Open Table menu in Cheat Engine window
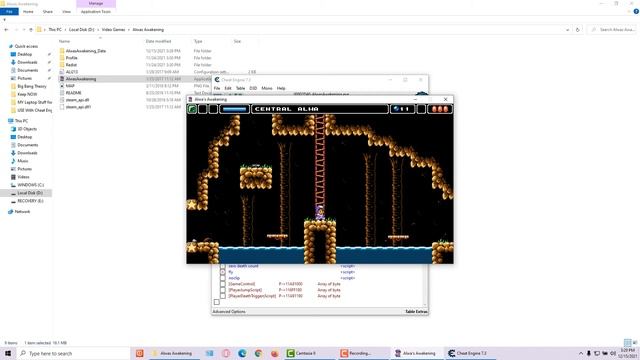Screen dimensions: 640x360 pos(240,88)
